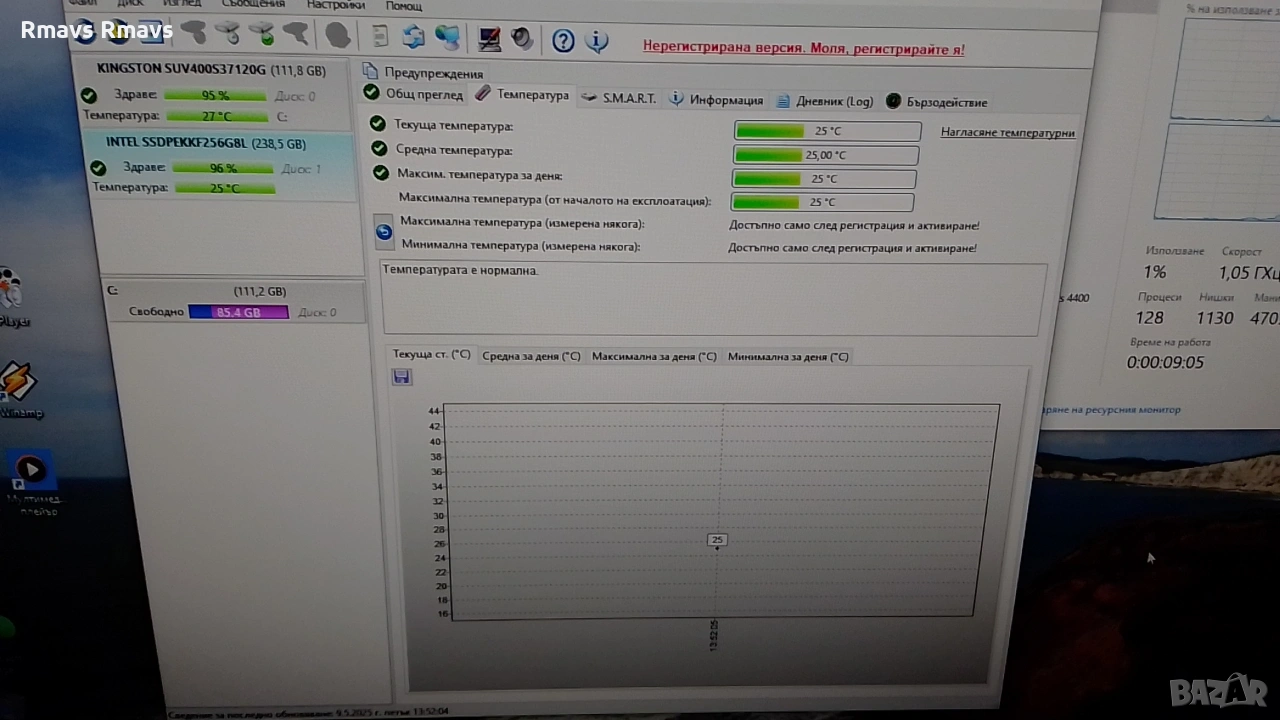Click the blue question mark Help icon
This screenshot has height=720, width=1280.
coord(563,40)
